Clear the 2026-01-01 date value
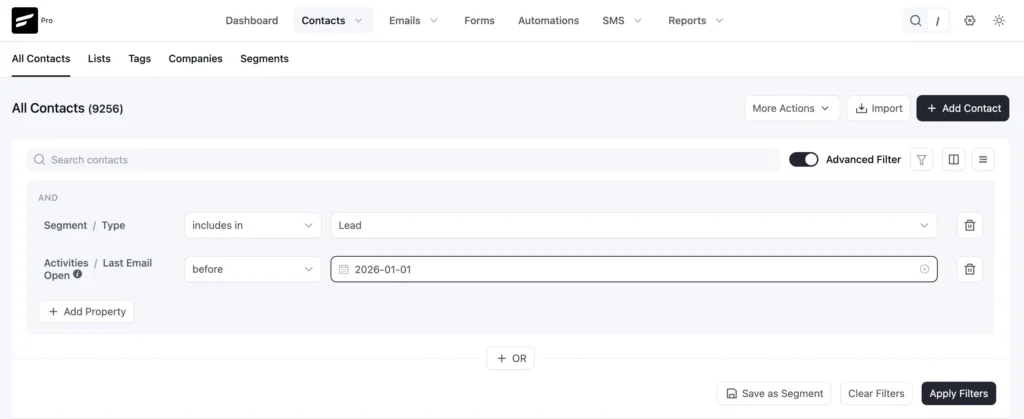Viewport: 1024px width, 419px height. click(x=924, y=269)
